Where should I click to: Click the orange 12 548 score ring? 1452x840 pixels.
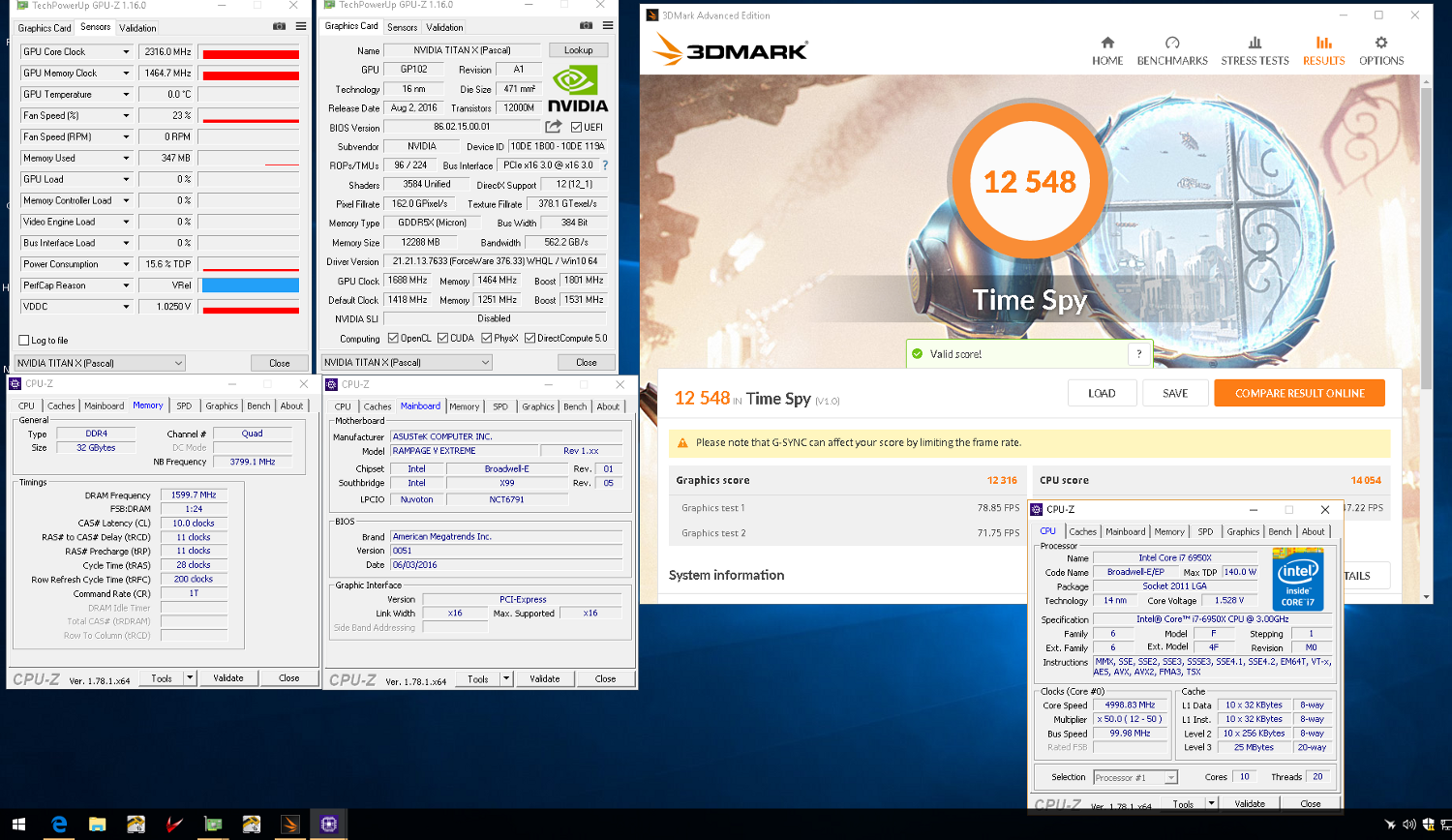(x=1030, y=182)
